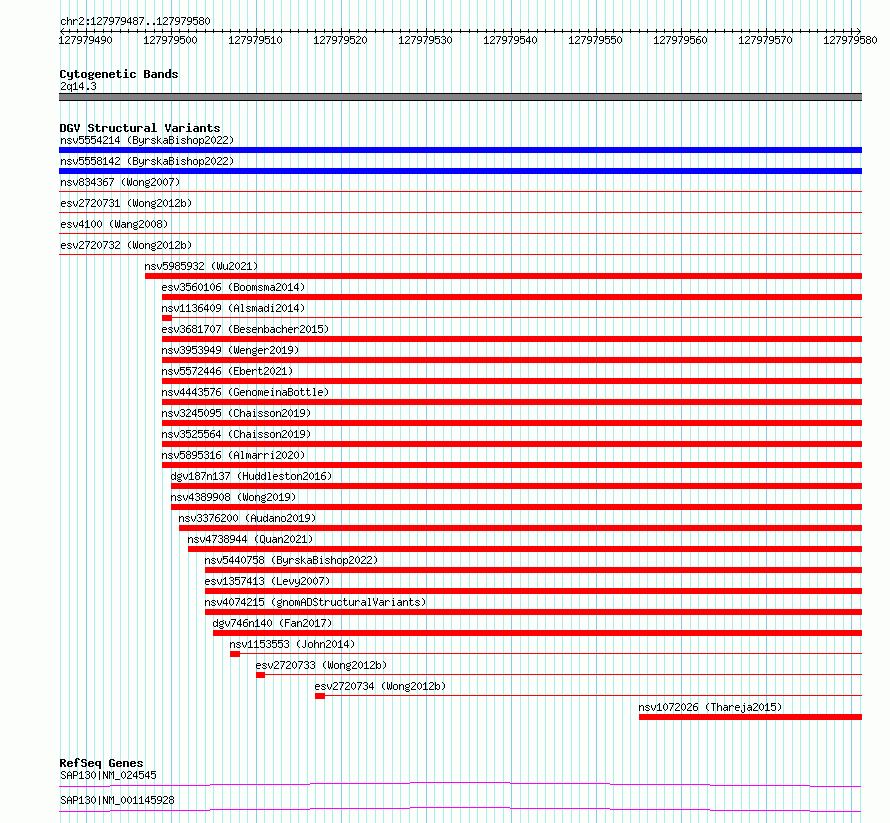Open esv2720734 (Wong2012b) label
890x823 pixels.
[380, 686]
